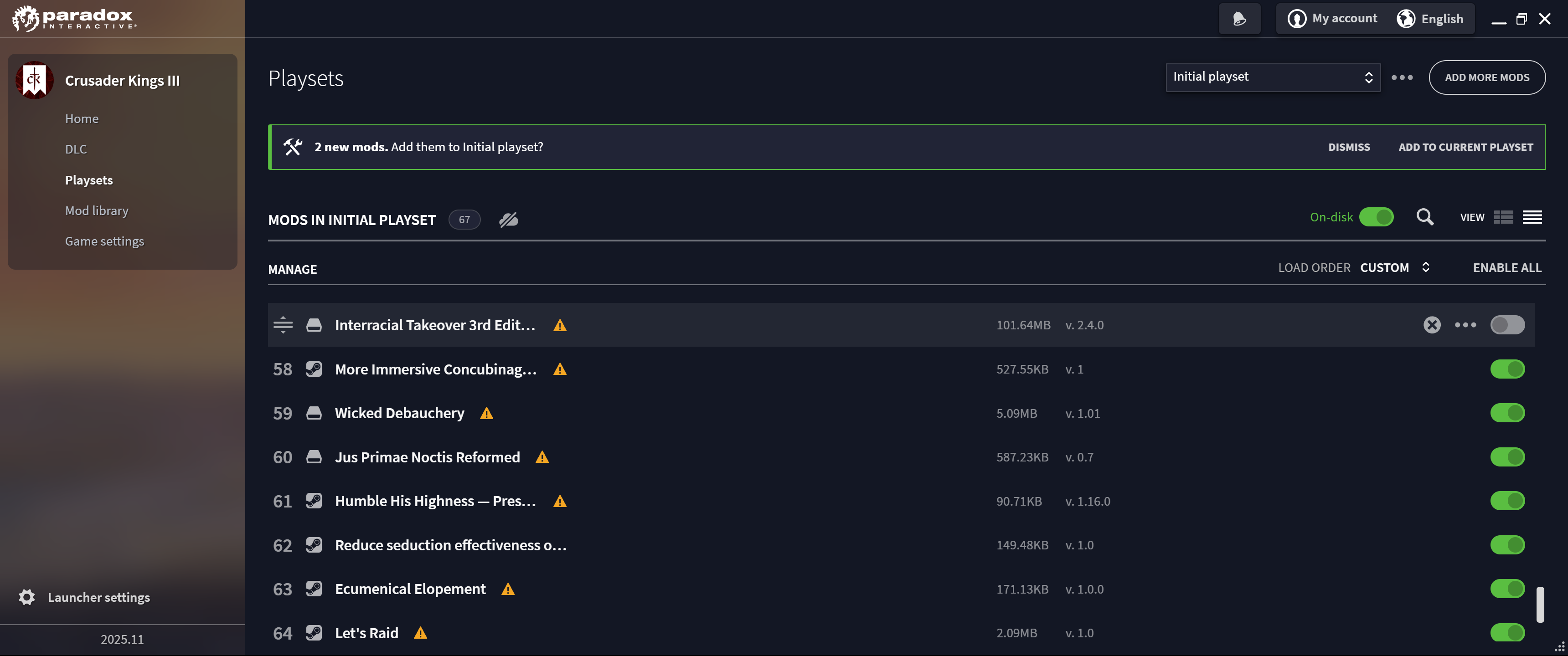Image resolution: width=1568 pixels, height=656 pixels.
Task: Open Launcher settings gear
Action: [27, 598]
